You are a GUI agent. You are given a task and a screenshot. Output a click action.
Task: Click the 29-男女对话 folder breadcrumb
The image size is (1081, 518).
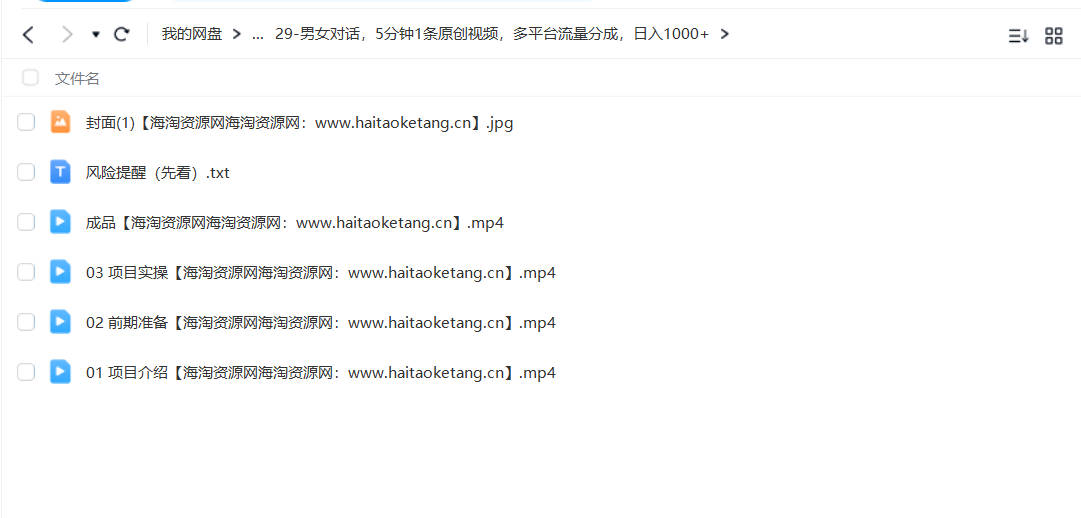pos(492,34)
